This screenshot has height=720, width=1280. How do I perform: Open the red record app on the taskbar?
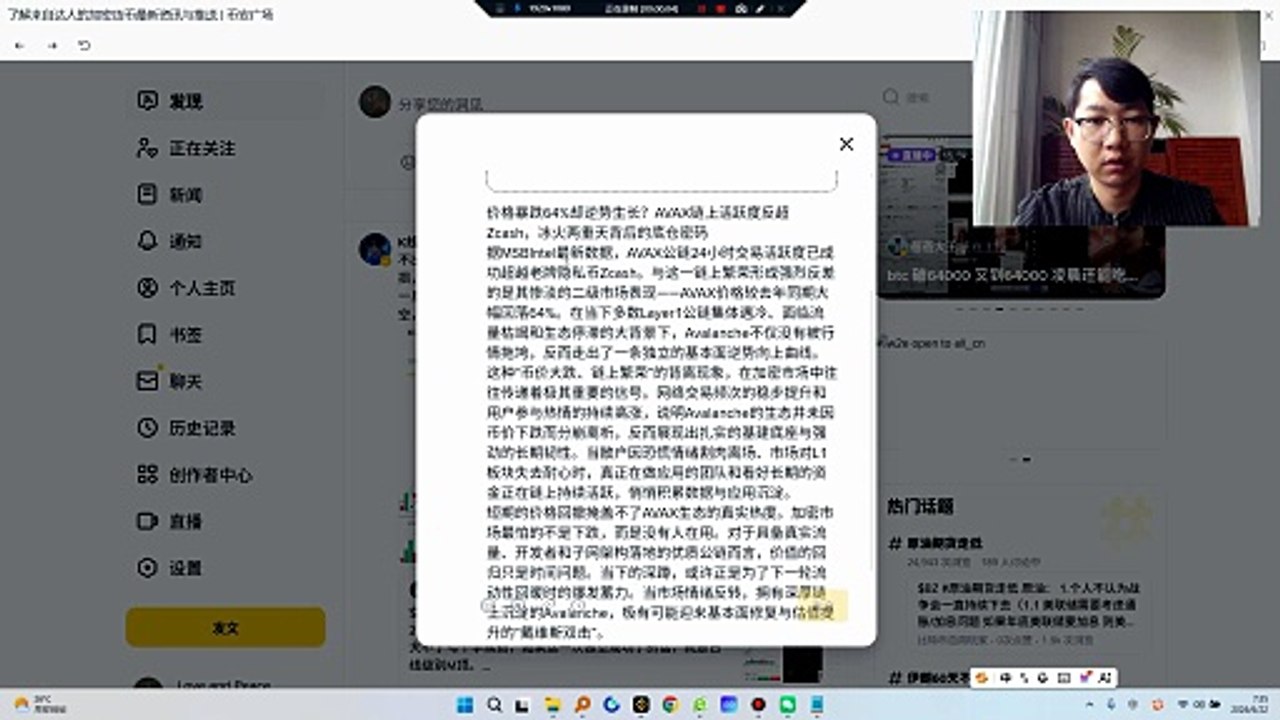758,705
